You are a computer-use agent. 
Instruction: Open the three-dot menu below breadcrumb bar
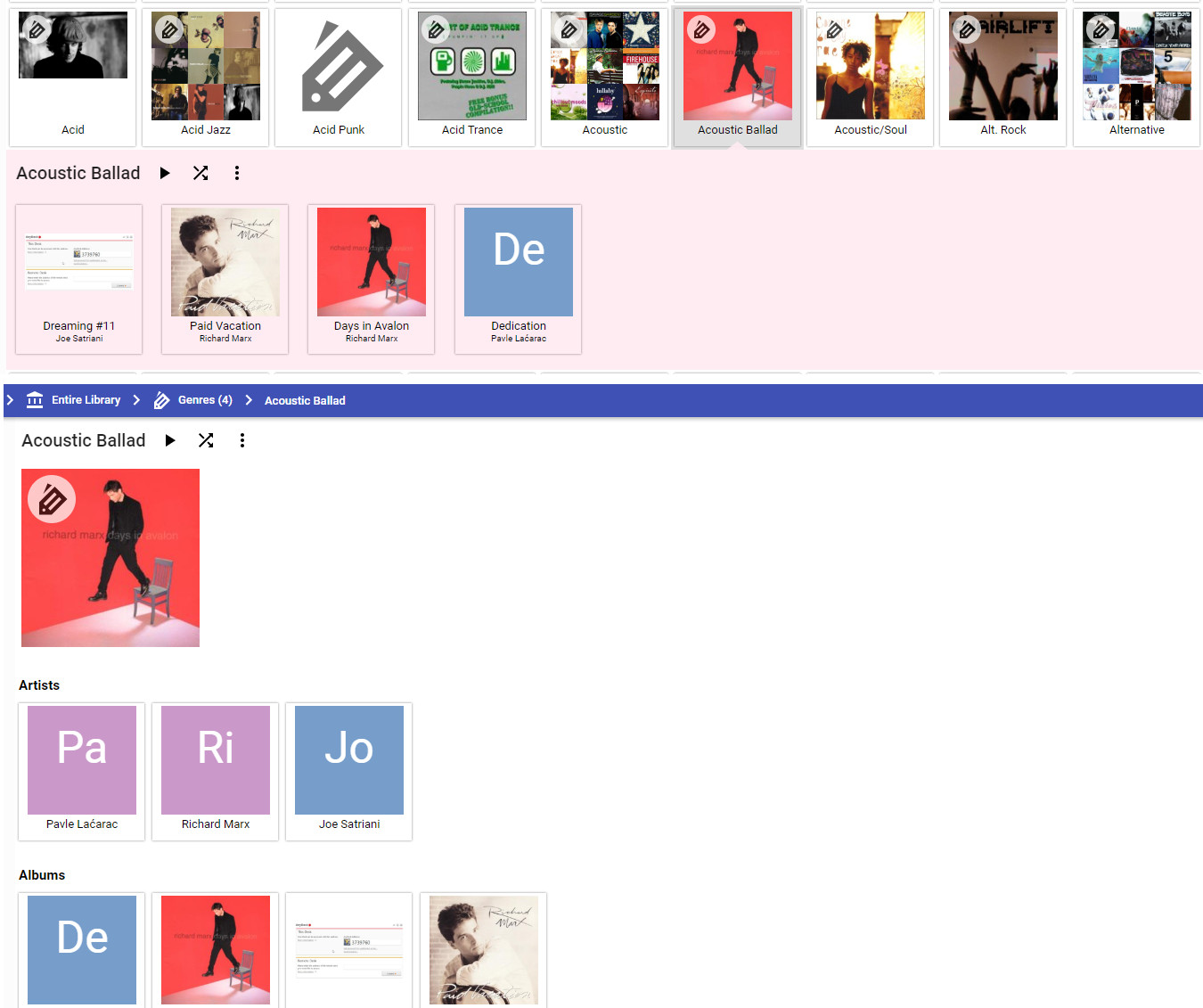[242, 440]
